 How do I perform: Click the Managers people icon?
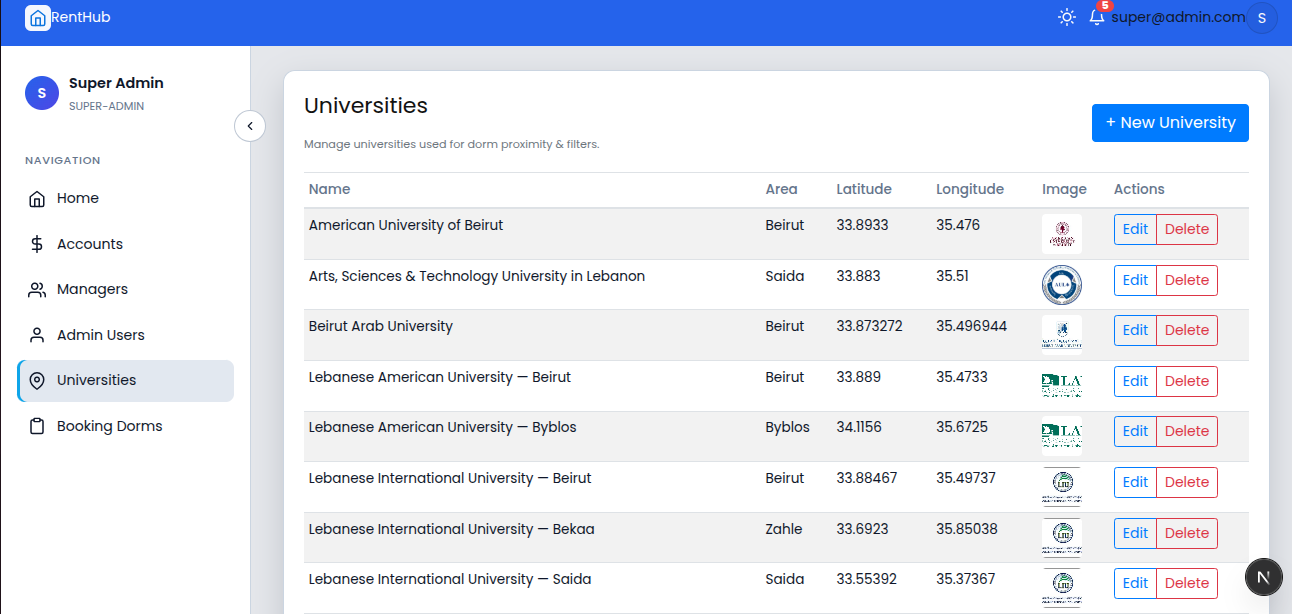click(37, 290)
